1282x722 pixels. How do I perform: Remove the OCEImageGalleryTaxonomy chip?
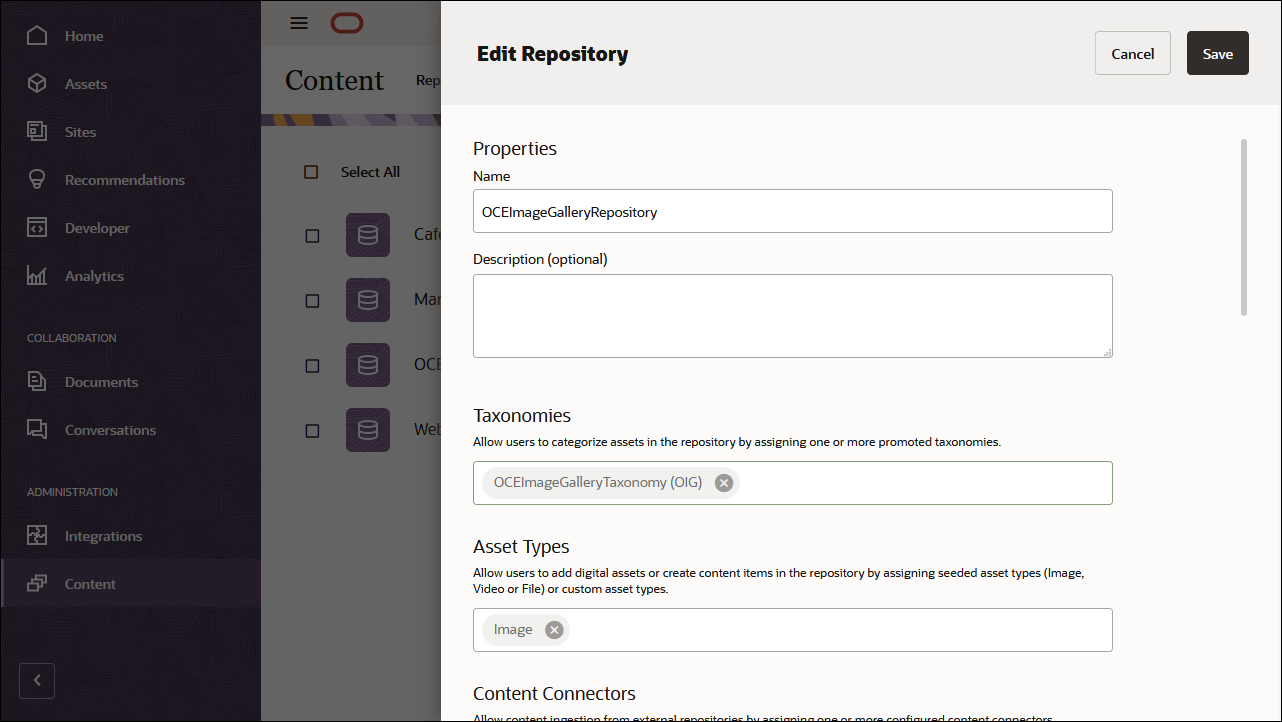click(723, 482)
